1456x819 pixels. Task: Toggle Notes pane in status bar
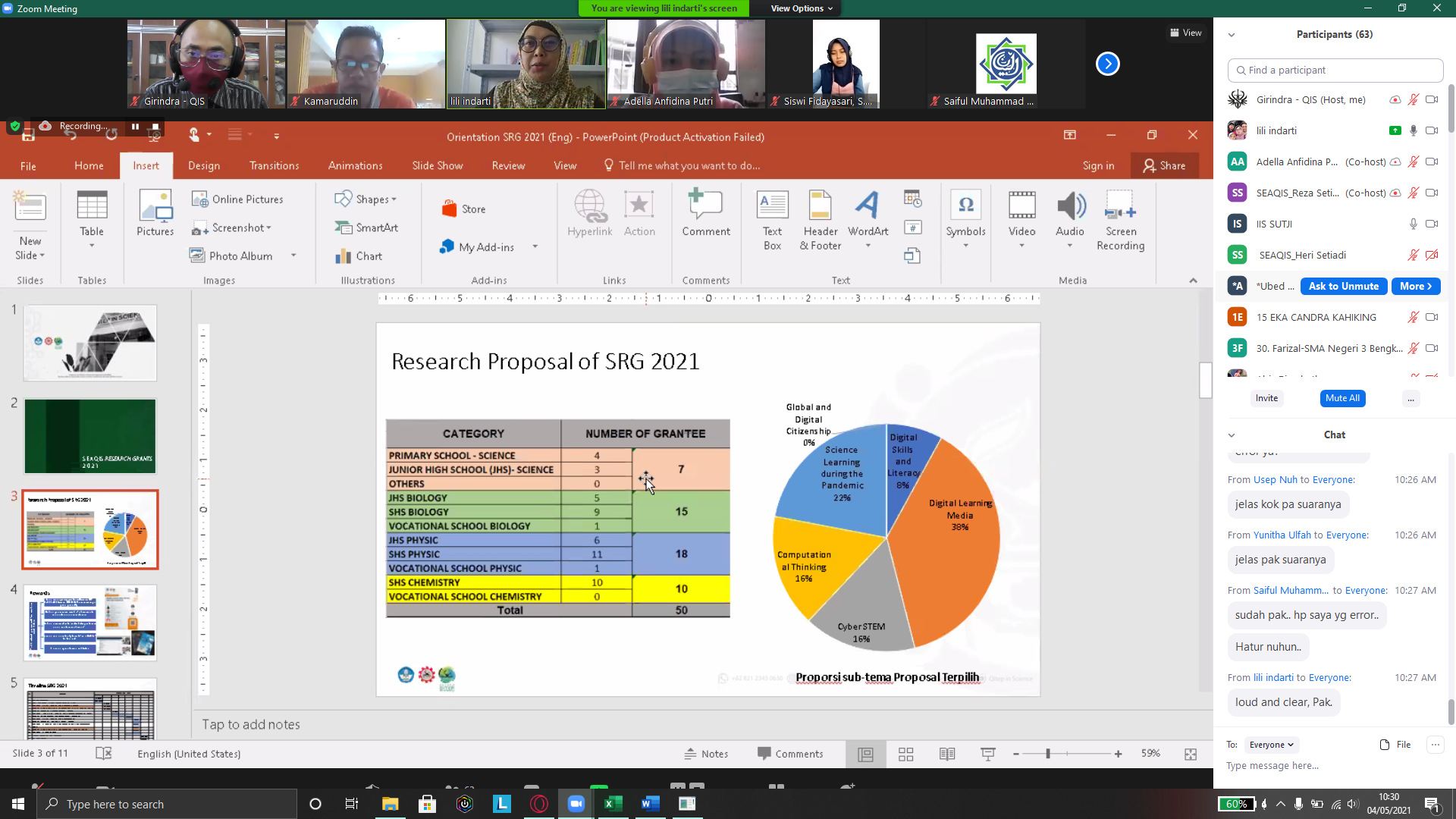(706, 754)
